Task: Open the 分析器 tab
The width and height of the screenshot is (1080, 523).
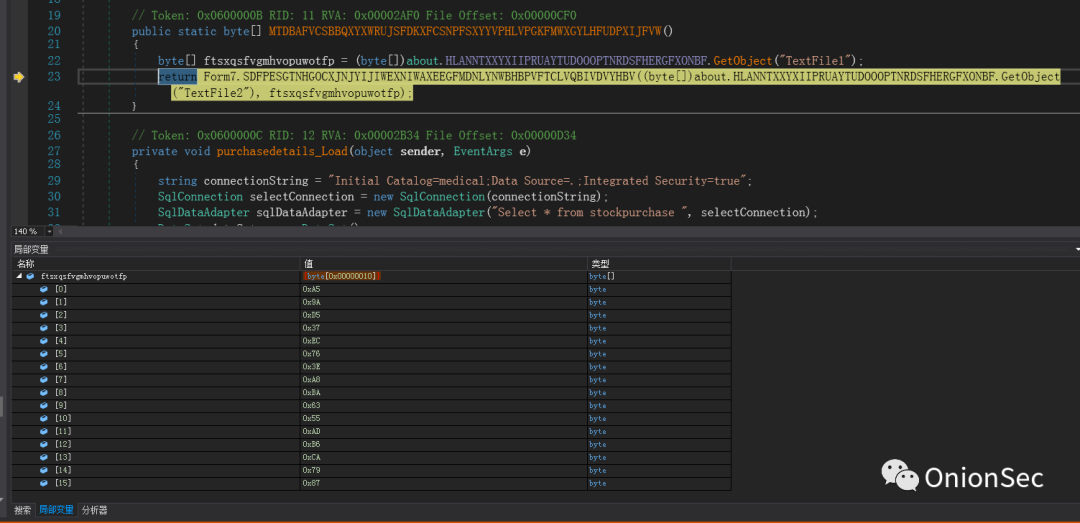Action: (94, 511)
